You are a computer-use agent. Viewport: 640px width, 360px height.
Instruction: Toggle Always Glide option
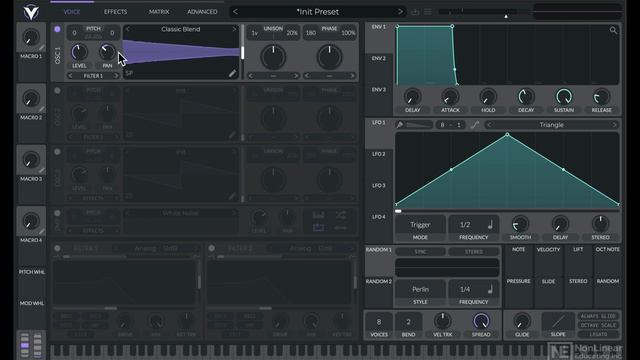[598, 316]
